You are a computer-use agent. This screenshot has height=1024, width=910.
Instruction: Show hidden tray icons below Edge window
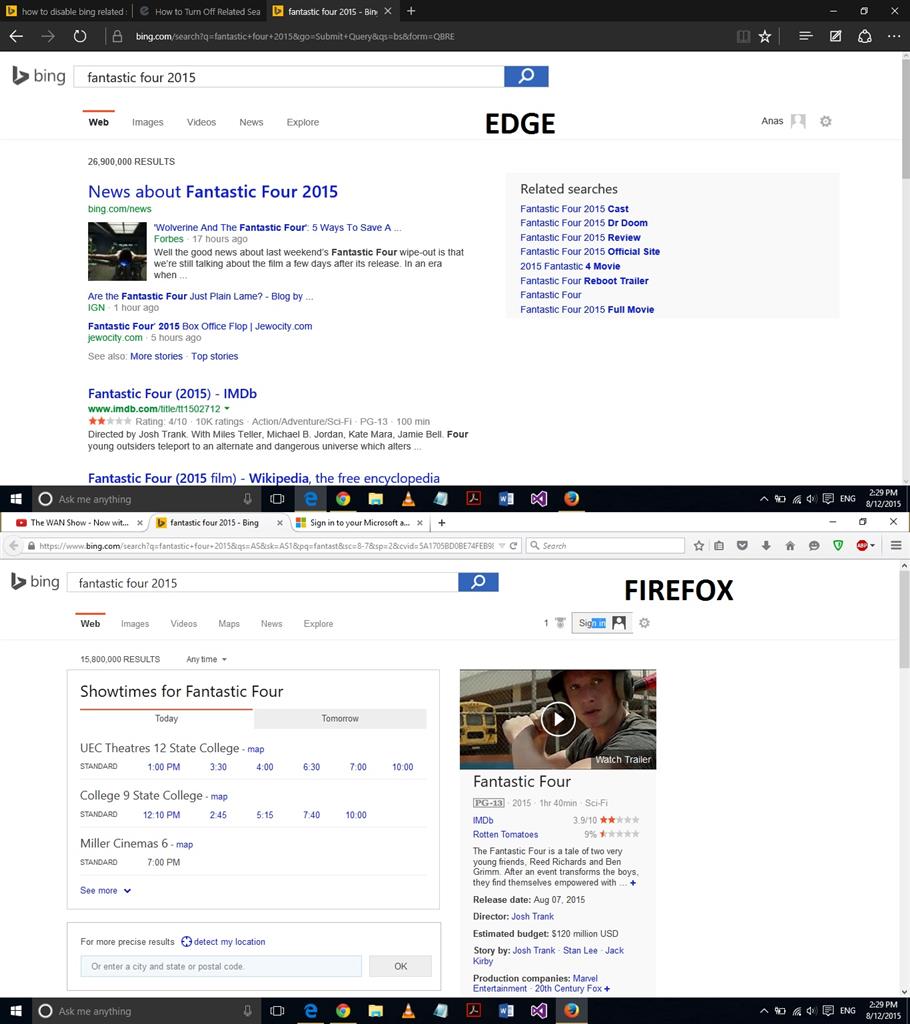764,499
